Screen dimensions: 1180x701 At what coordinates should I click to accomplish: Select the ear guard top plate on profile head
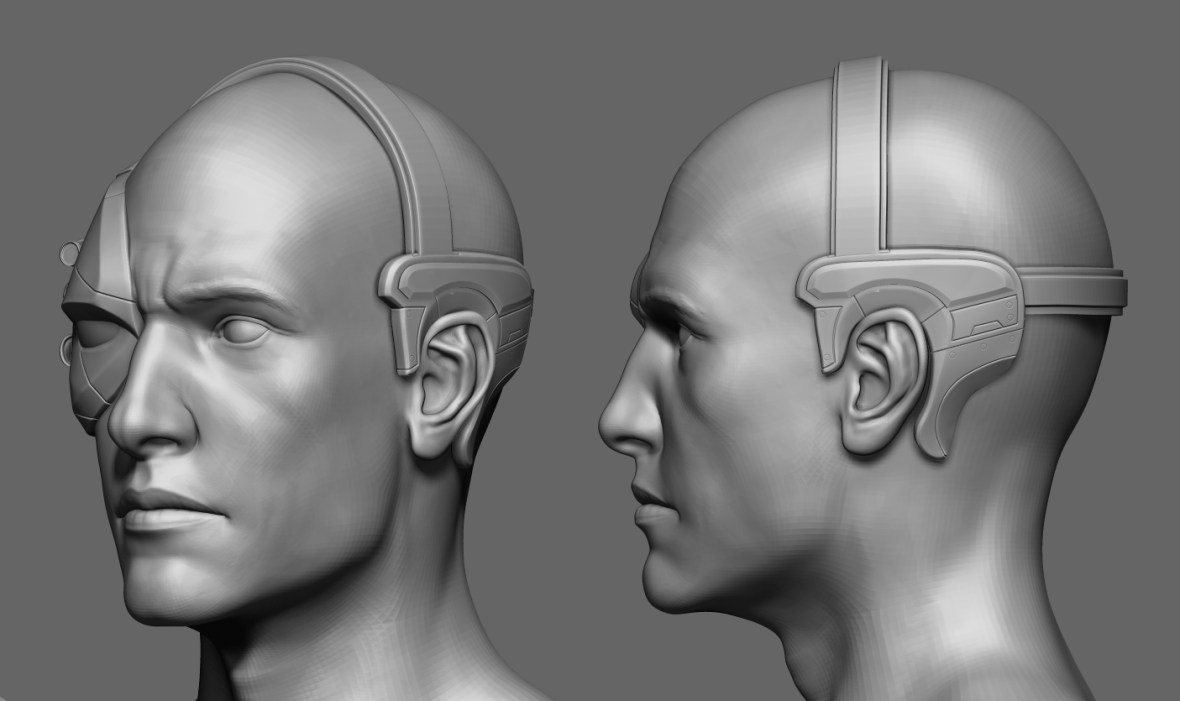(900, 279)
